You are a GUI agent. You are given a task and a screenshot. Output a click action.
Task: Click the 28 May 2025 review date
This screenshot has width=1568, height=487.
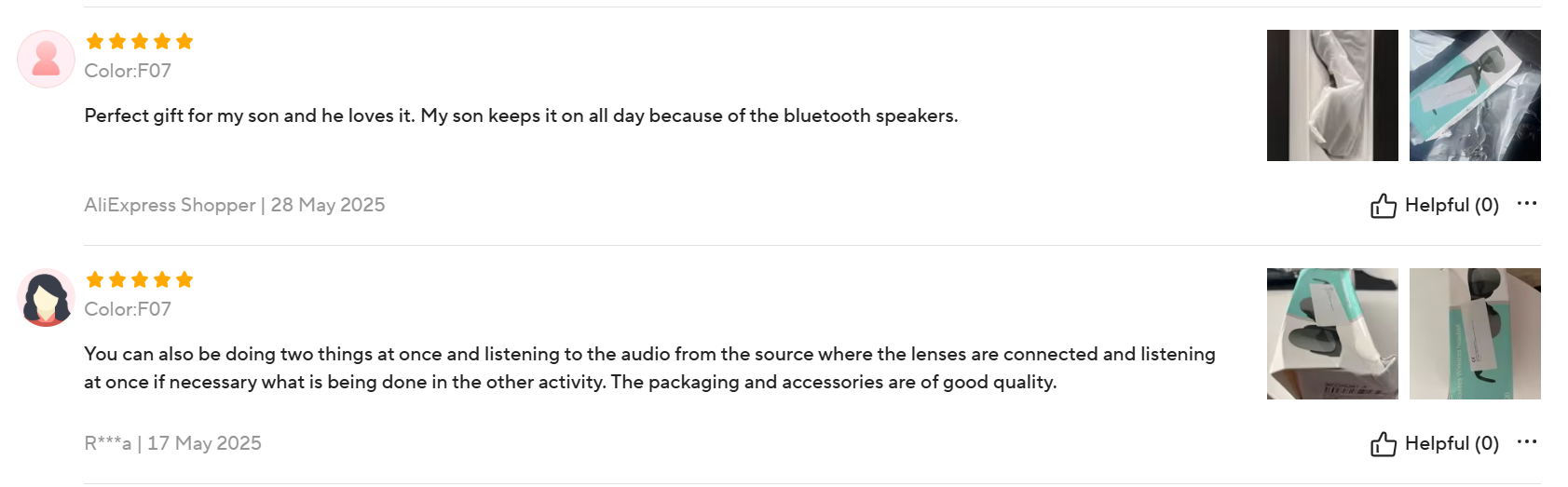tap(328, 205)
